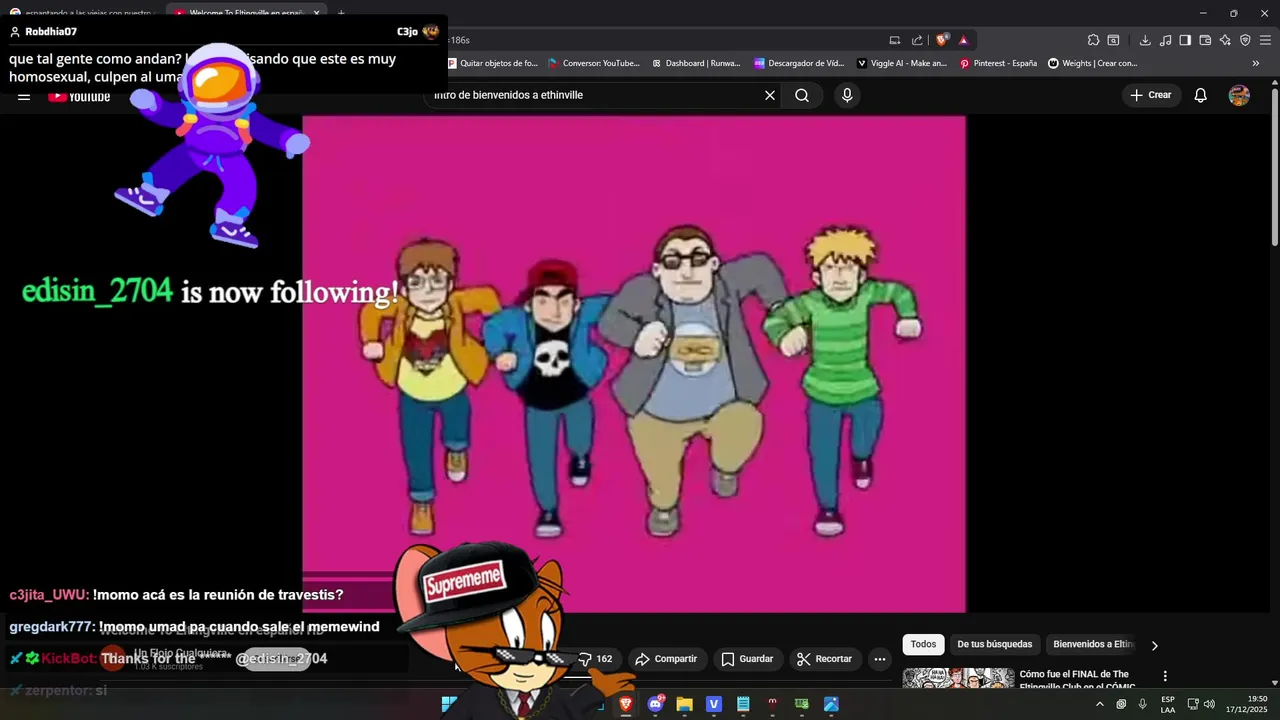Click the share page icon in the address bar
Screen dimensions: 1280x720
917,40
